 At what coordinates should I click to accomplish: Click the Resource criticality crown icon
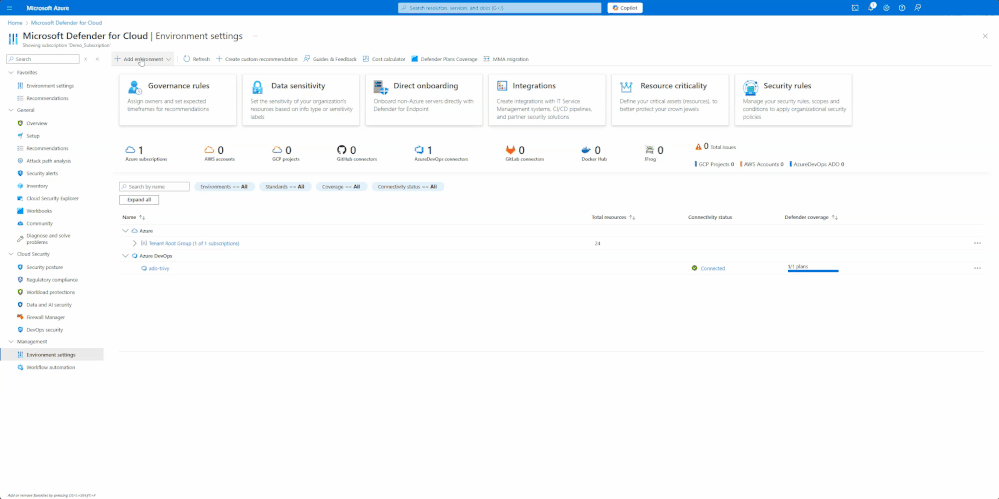pos(626,87)
